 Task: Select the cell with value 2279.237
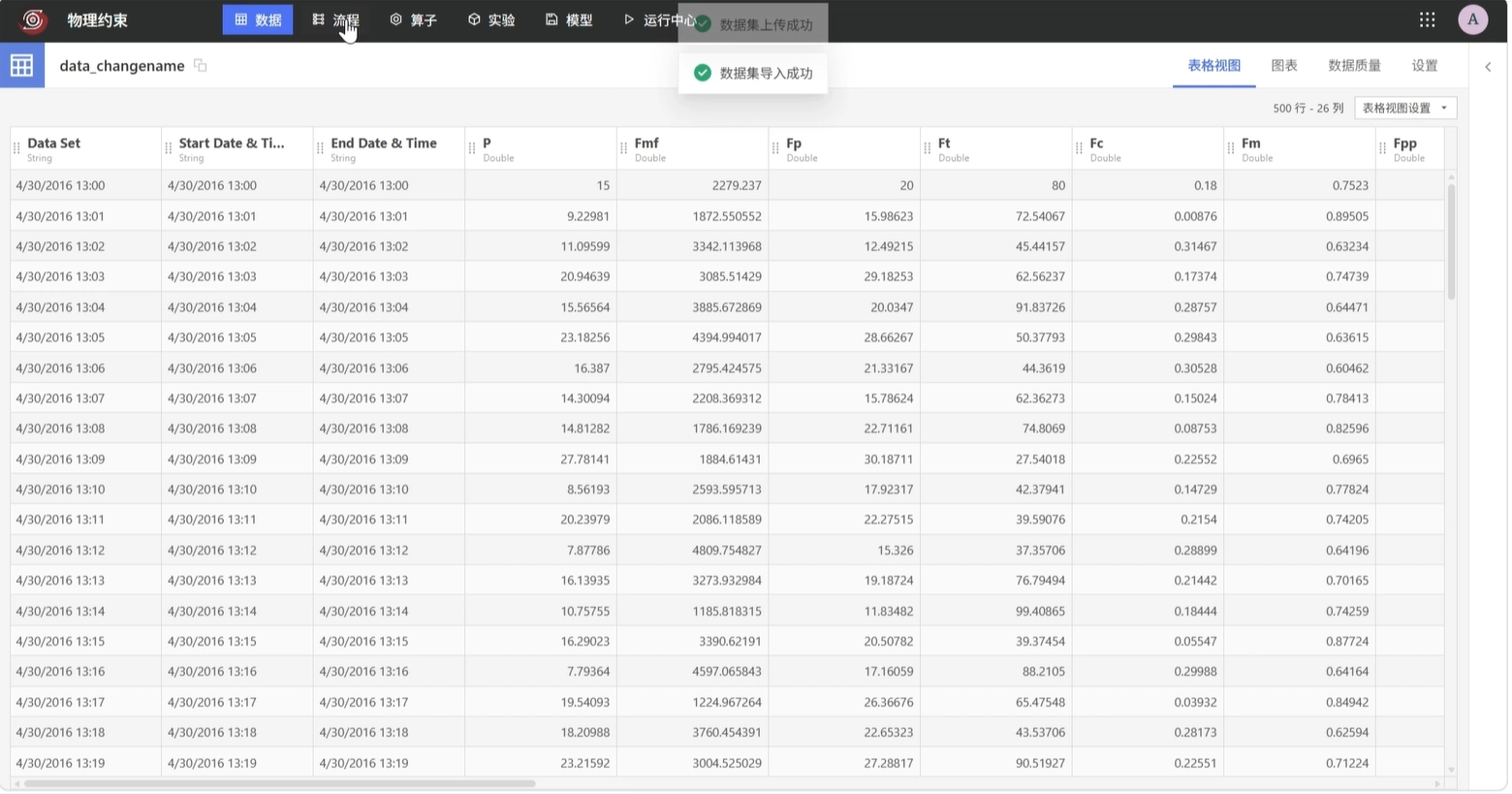click(x=692, y=185)
